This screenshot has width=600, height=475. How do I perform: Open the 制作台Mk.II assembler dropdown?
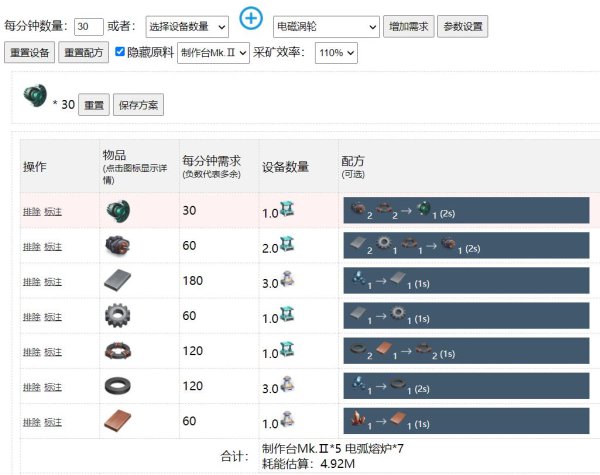[213, 52]
